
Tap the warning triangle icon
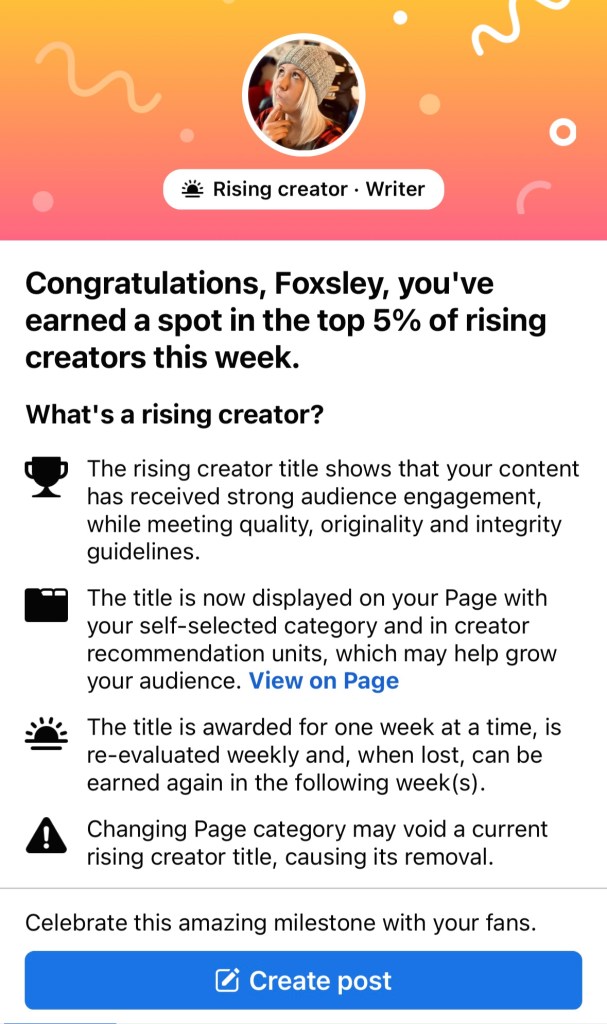click(45, 835)
